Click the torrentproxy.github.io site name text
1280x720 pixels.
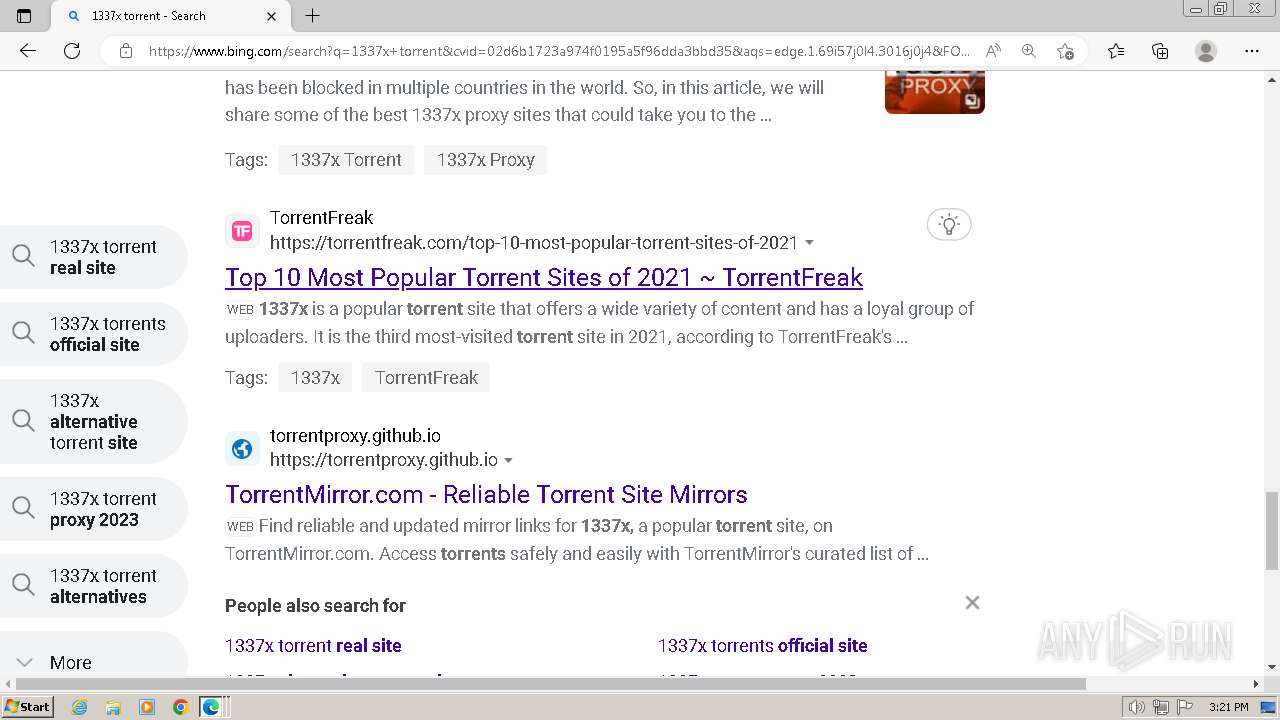355,436
